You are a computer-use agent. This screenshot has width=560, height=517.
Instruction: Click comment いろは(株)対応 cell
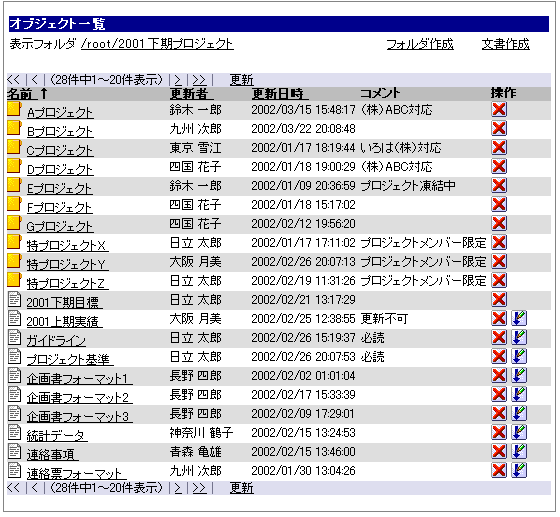pyautogui.click(x=401, y=147)
